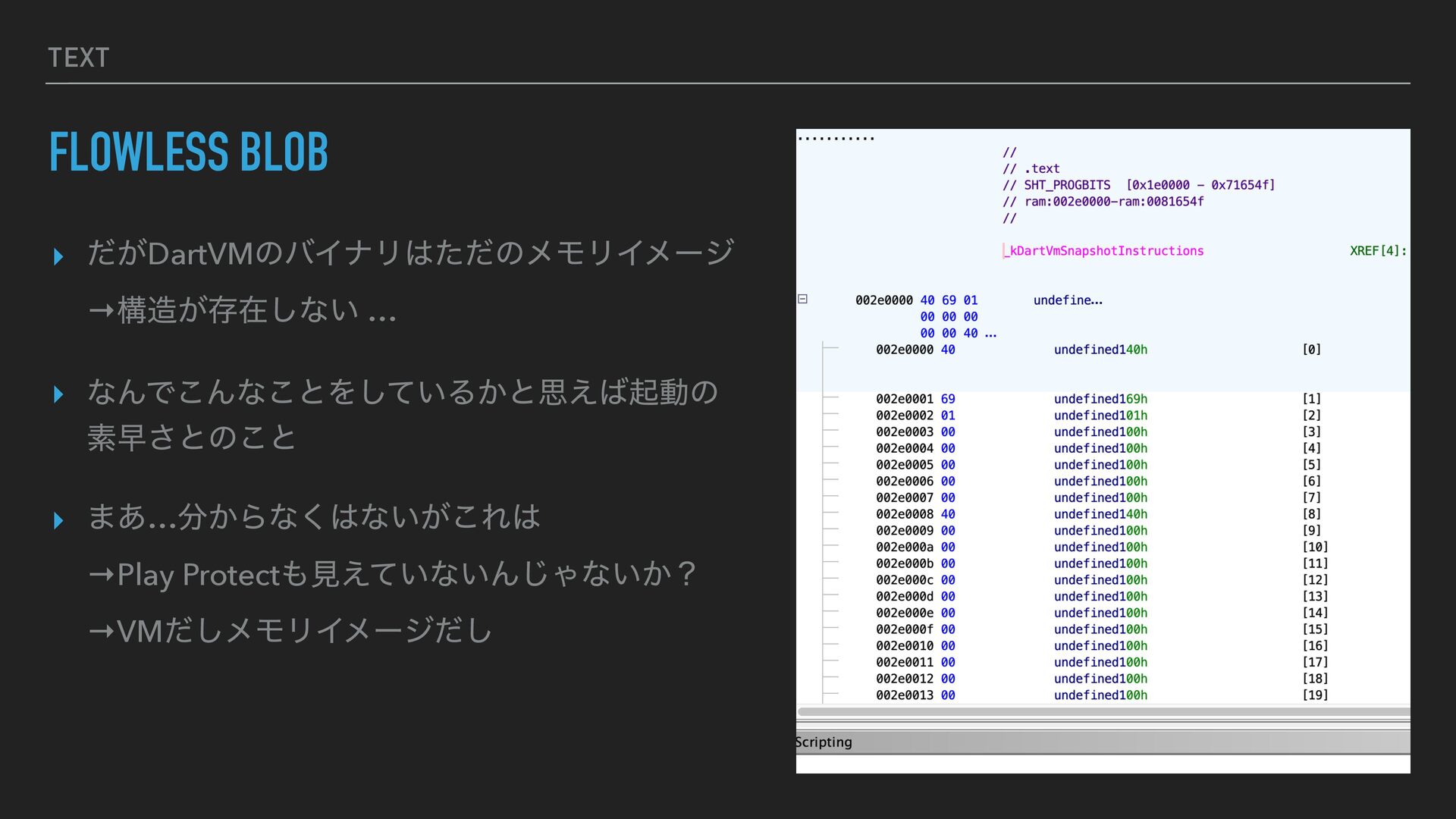1456x819 pixels.
Task: Click the byte ellipsis after 00 00 40
Action: (x=990, y=334)
